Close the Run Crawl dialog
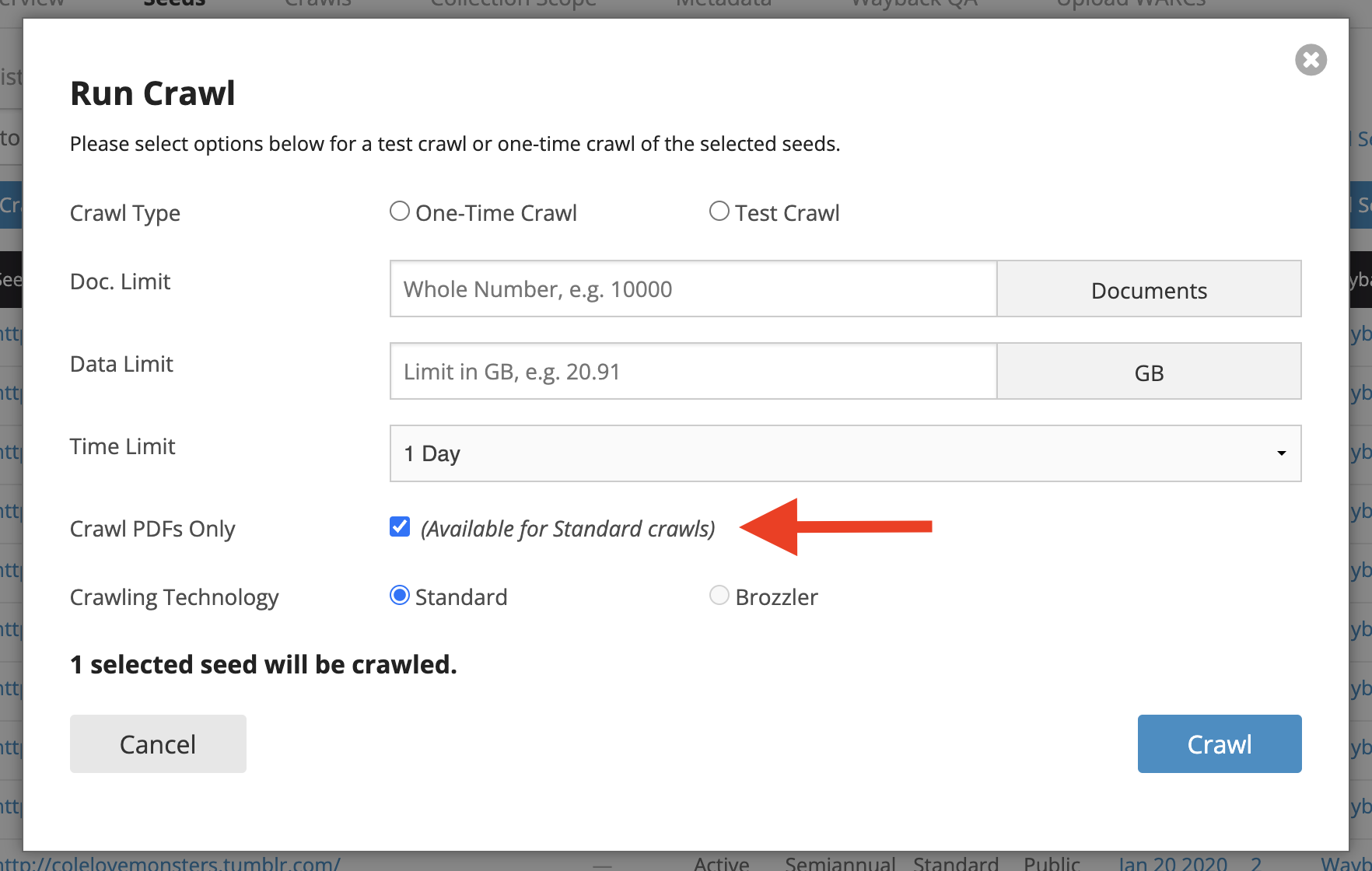1372x871 pixels. point(1311,60)
